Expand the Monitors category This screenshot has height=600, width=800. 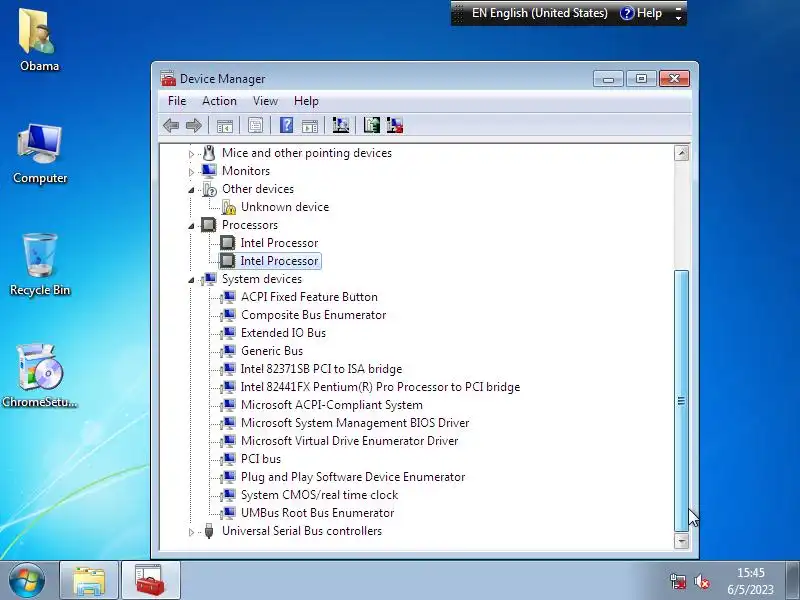point(191,172)
